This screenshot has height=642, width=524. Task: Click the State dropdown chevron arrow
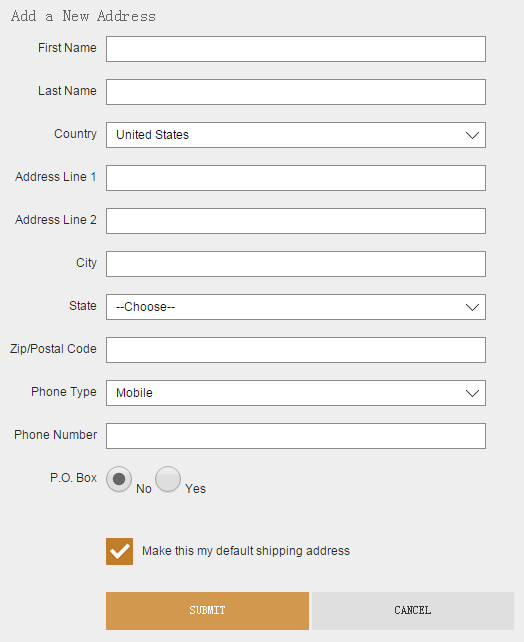point(472,307)
